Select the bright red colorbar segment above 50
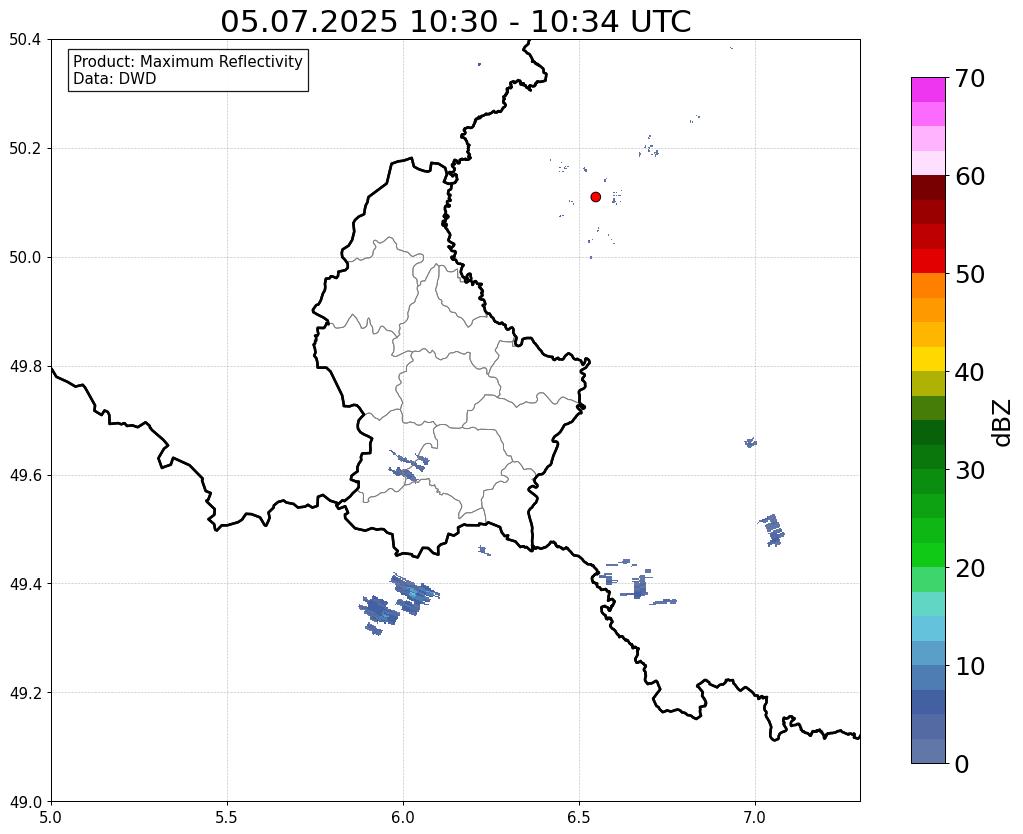 928,261
